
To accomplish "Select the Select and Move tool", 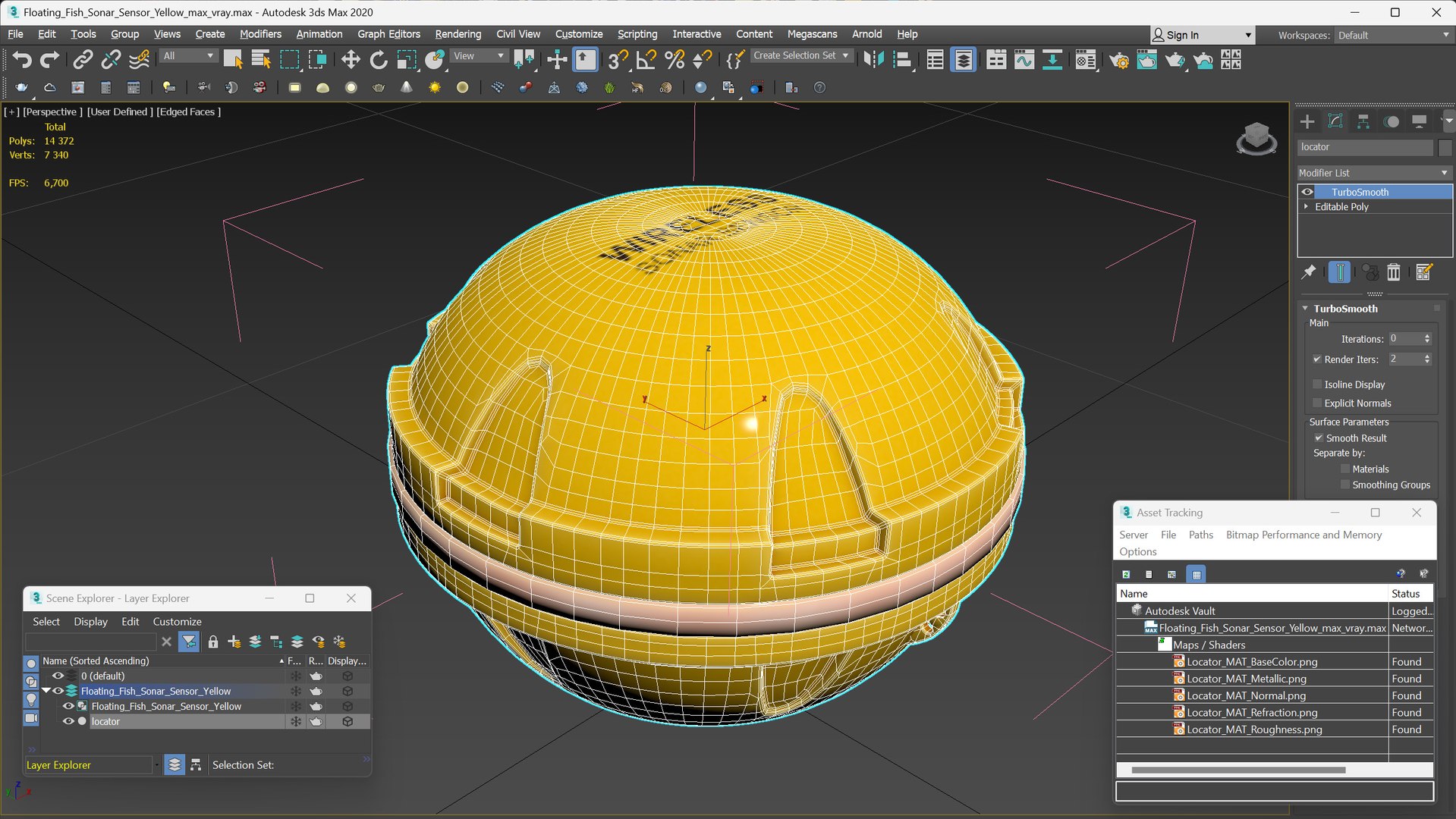I will (x=350, y=59).
